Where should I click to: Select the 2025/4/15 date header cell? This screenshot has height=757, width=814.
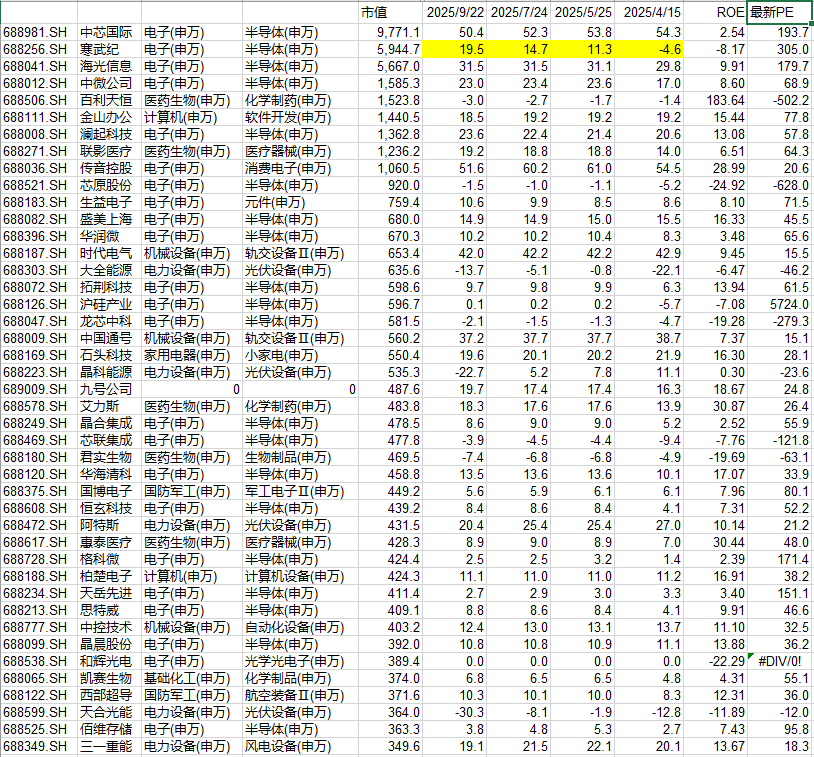(x=649, y=12)
